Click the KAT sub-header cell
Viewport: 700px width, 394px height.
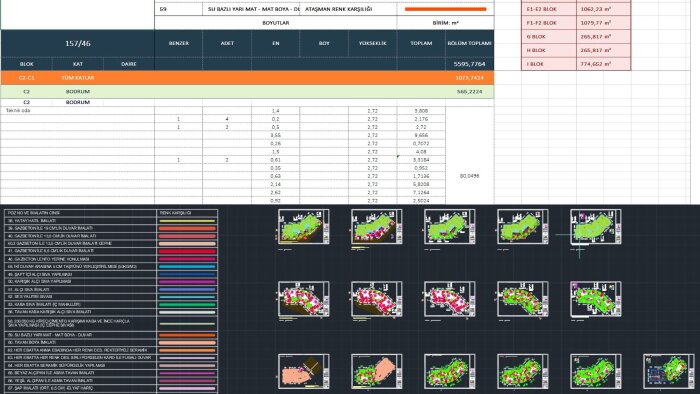78,64
